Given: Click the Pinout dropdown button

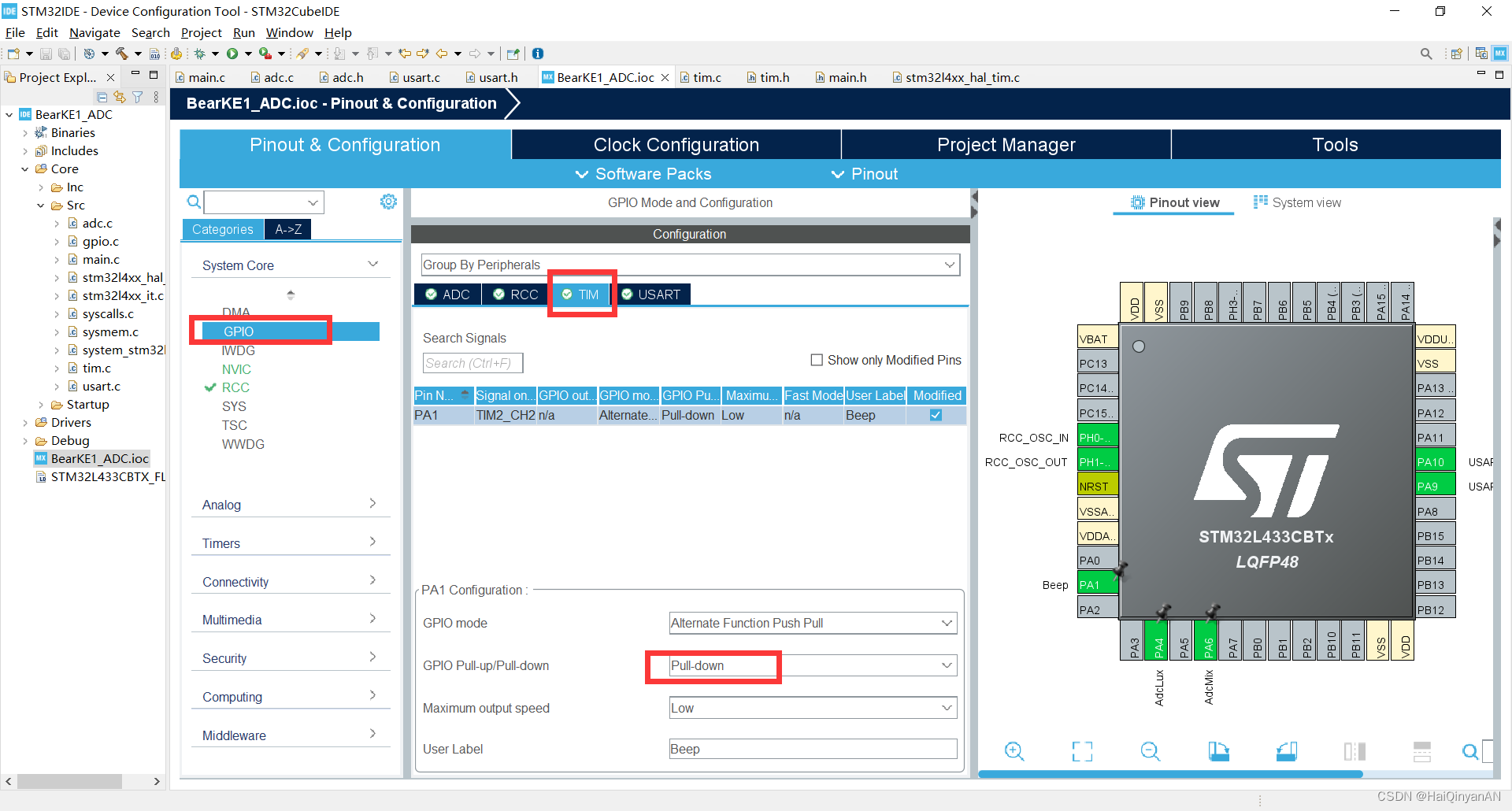Looking at the screenshot, I should 864,174.
